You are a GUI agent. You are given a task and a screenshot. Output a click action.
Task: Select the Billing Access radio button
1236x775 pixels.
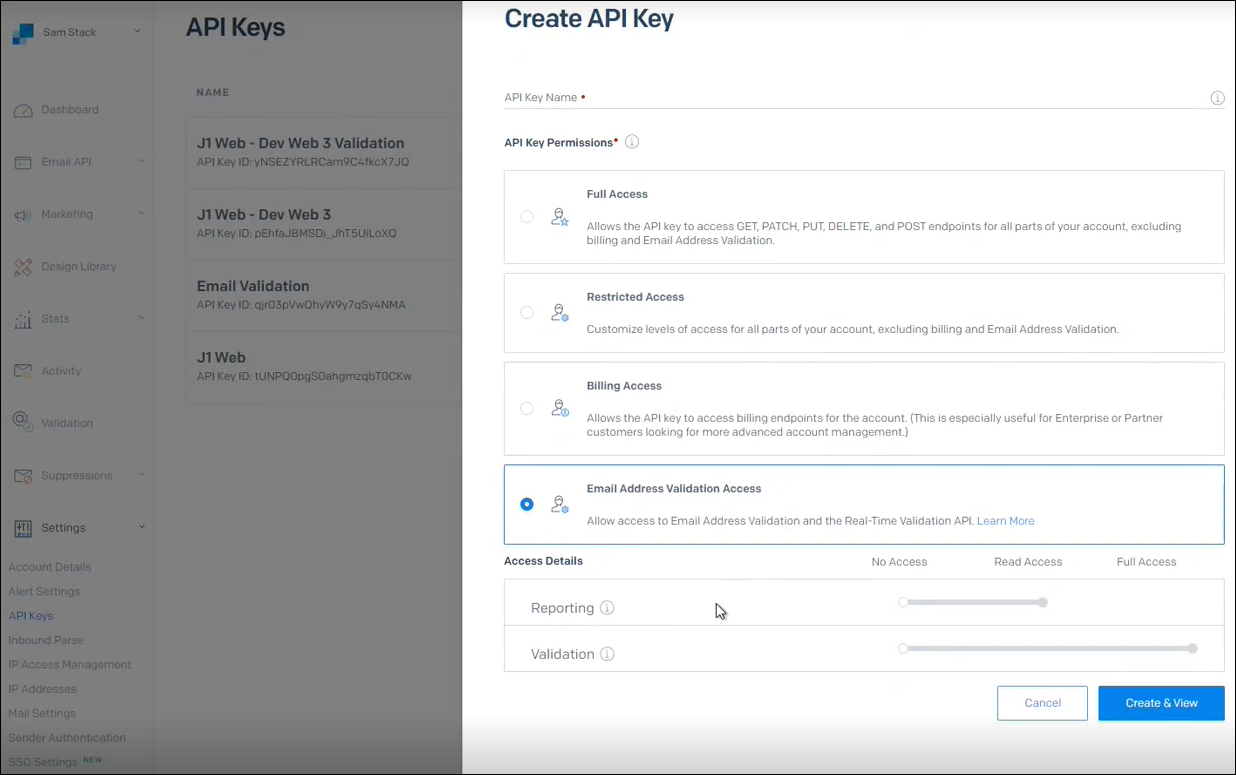coord(527,408)
